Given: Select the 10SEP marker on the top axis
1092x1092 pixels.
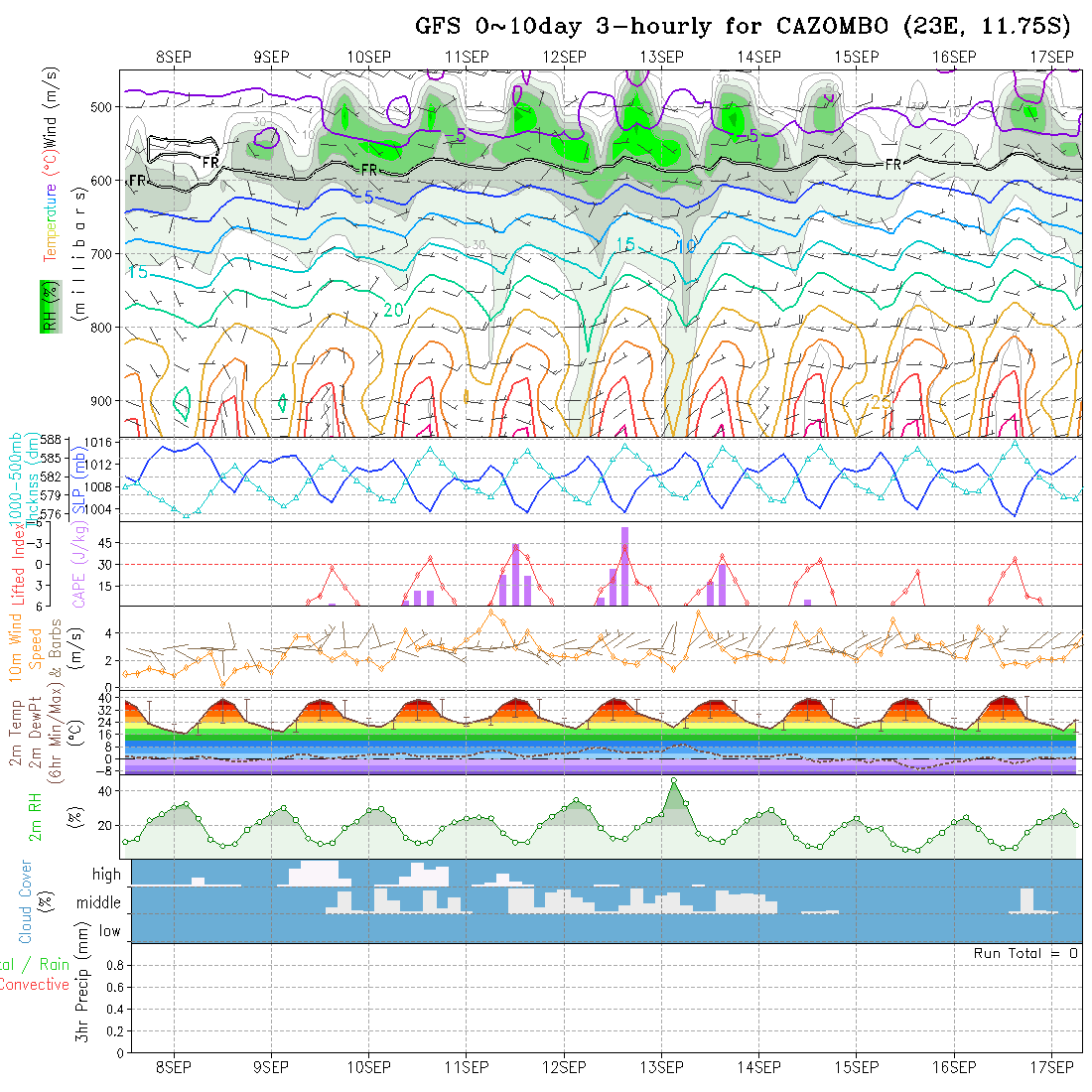Looking at the screenshot, I should [x=368, y=57].
